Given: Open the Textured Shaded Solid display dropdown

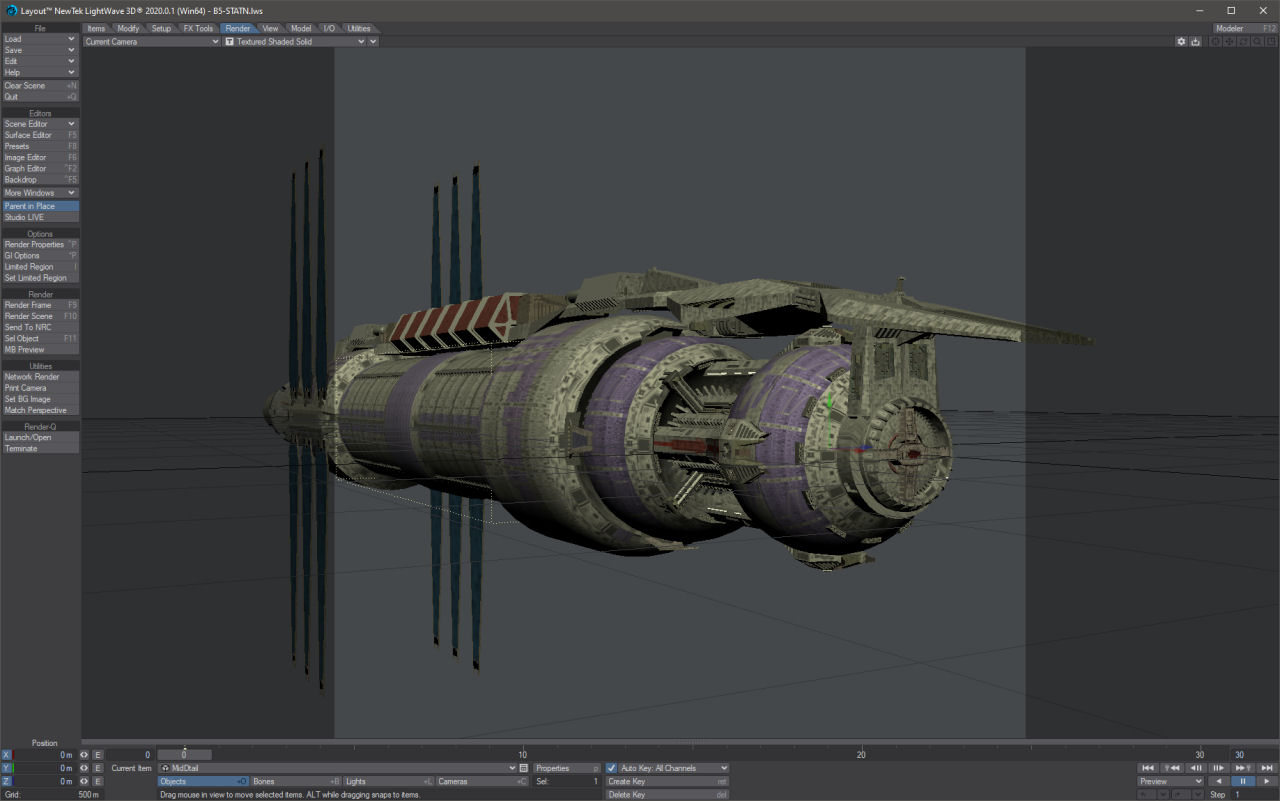Looking at the screenshot, I should (295, 42).
